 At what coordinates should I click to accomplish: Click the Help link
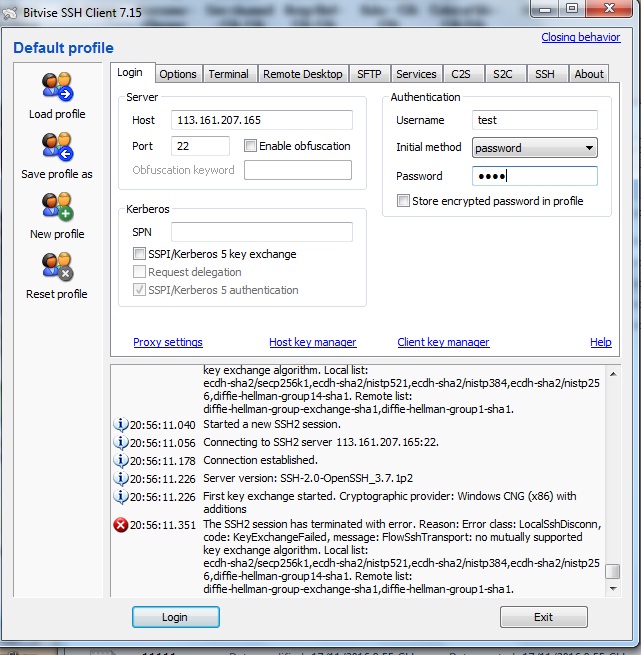tap(600, 342)
